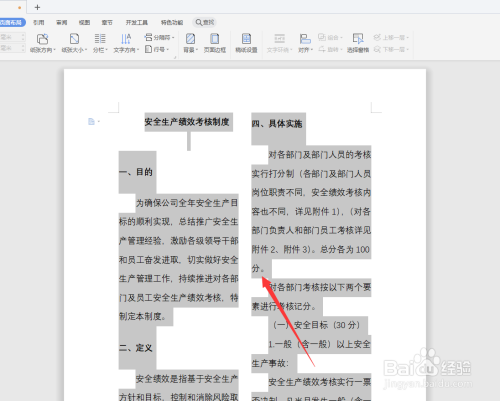Switch to the 章节 chapter tab
This screenshot has width=500, height=401.
point(107,22)
